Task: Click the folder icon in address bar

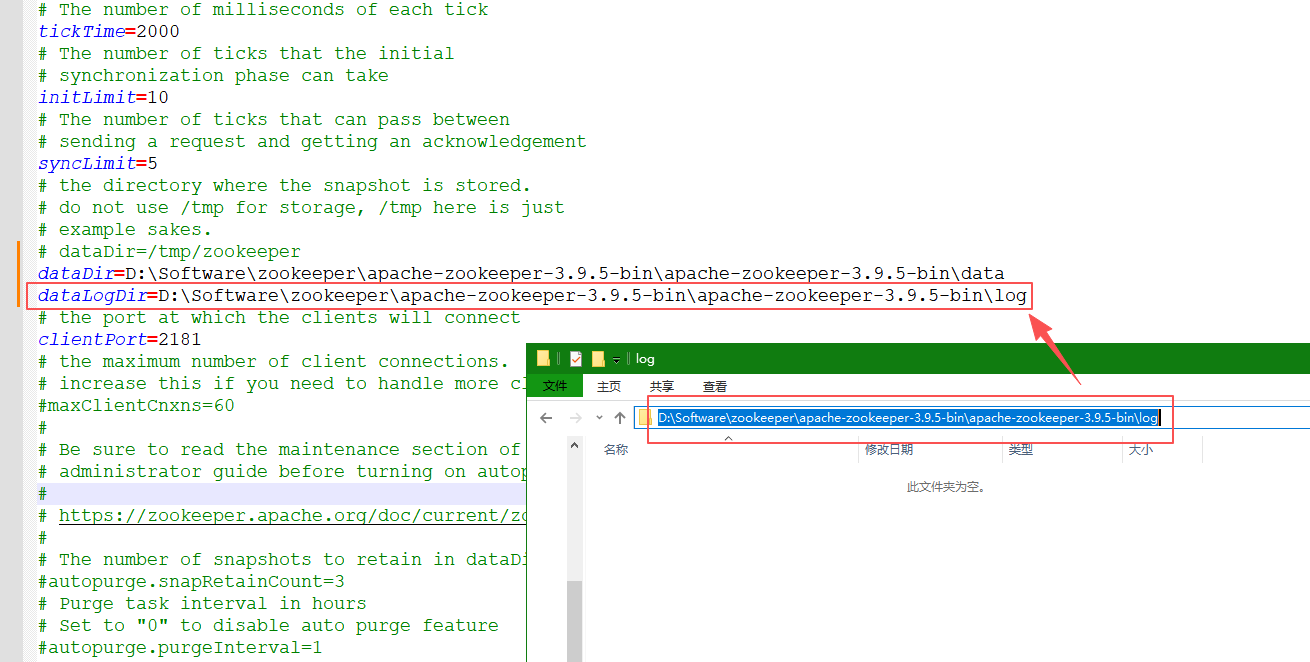Action: pyautogui.click(x=645, y=417)
